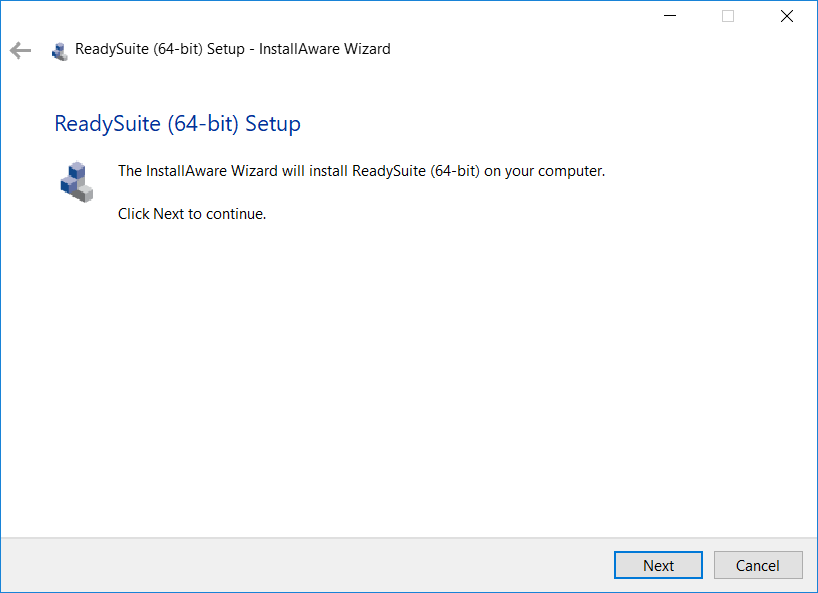
Task: Continue setup with the Next button
Action: click(x=658, y=565)
